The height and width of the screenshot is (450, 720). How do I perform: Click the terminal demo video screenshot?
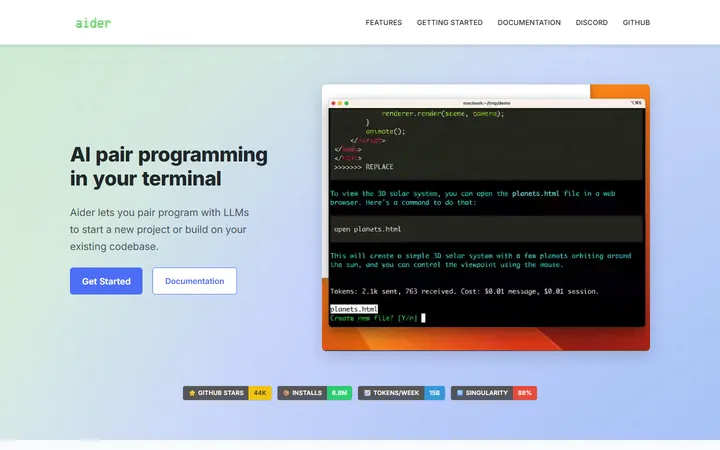[486, 218]
